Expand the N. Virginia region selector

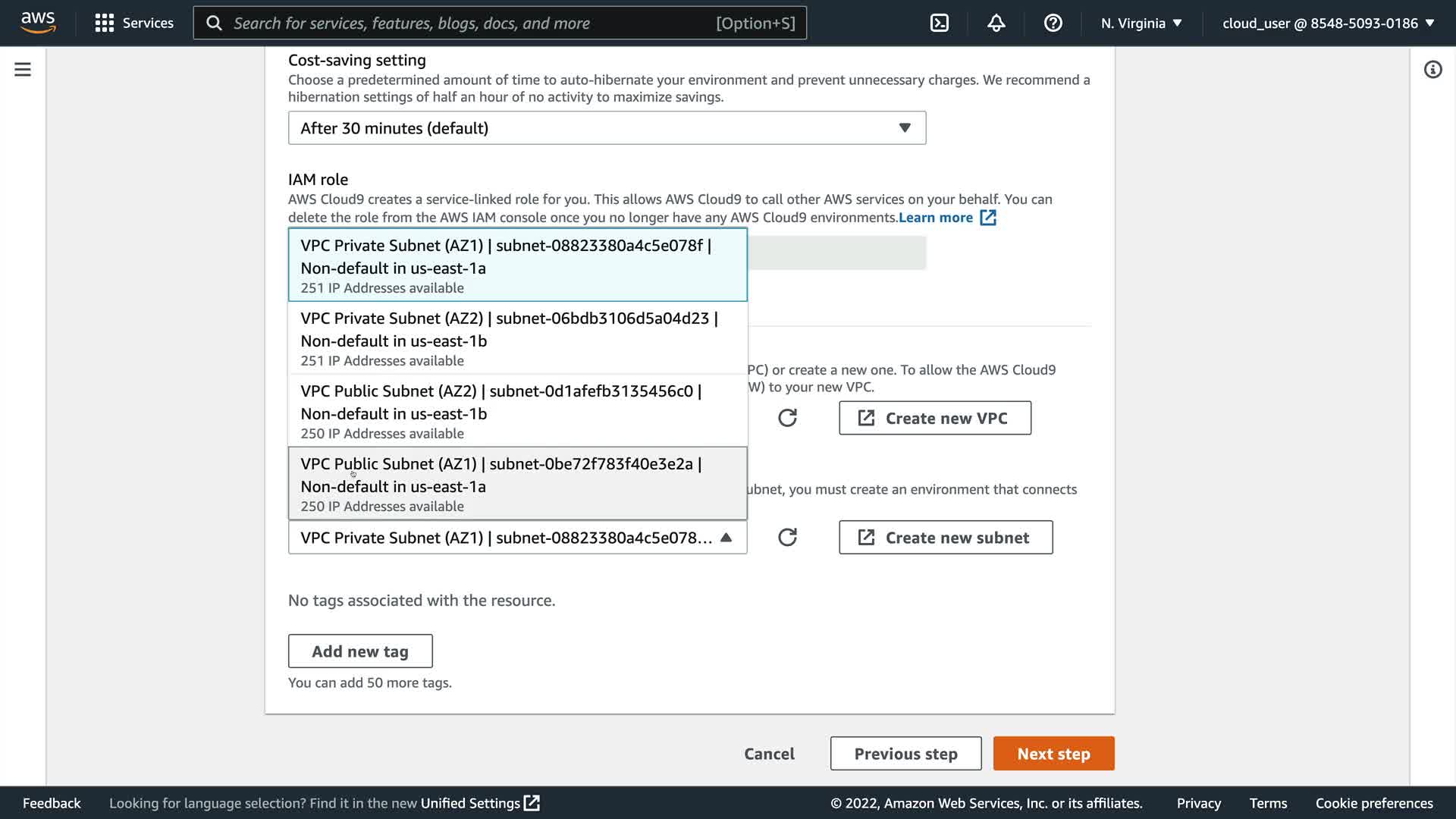(1141, 23)
